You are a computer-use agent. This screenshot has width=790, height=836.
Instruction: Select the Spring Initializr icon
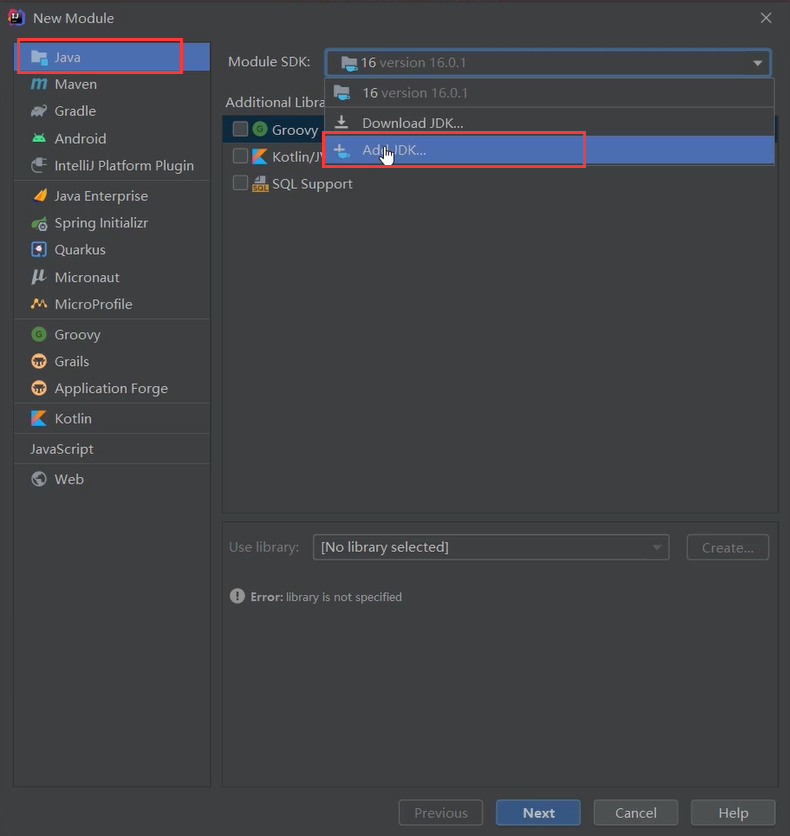(x=39, y=223)
